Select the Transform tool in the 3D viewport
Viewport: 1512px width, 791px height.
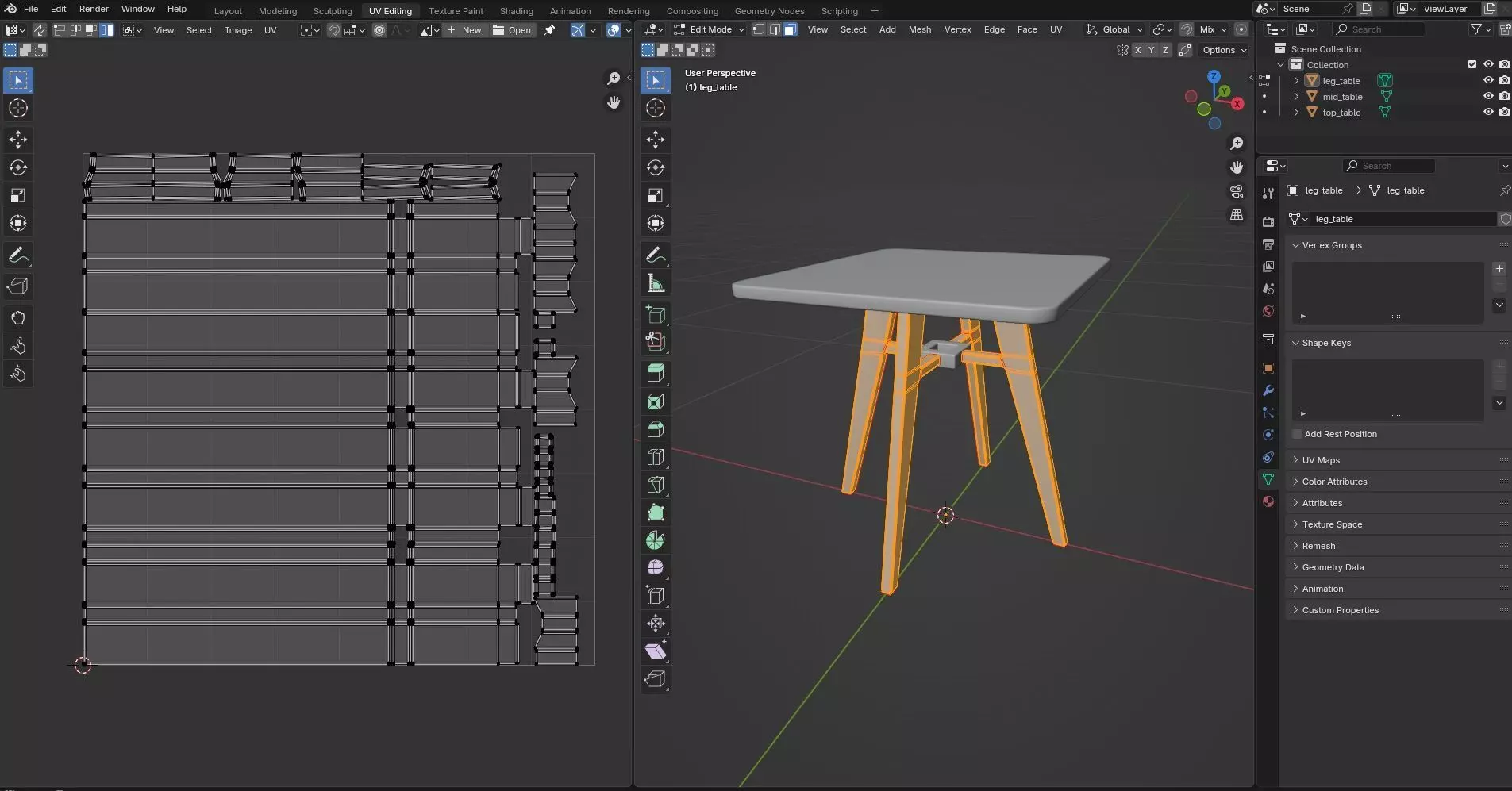656,223
